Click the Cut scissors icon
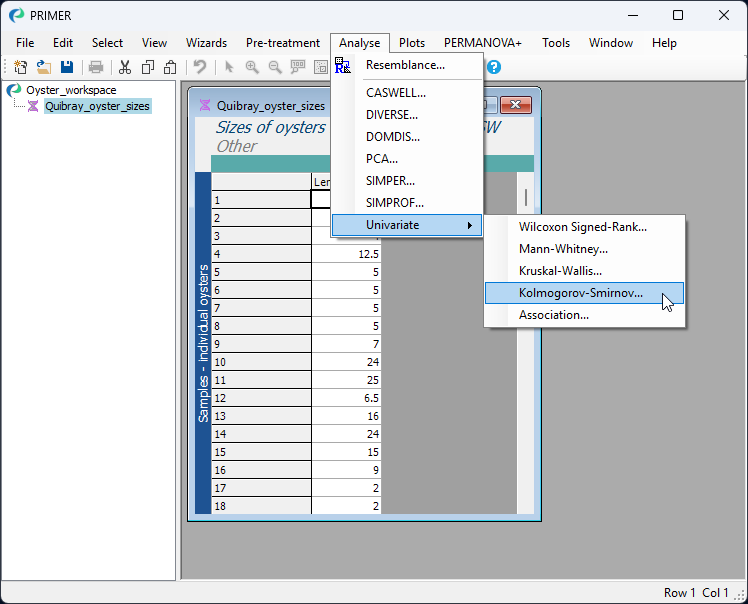This screenshot has height=604, width=748. 125,67
